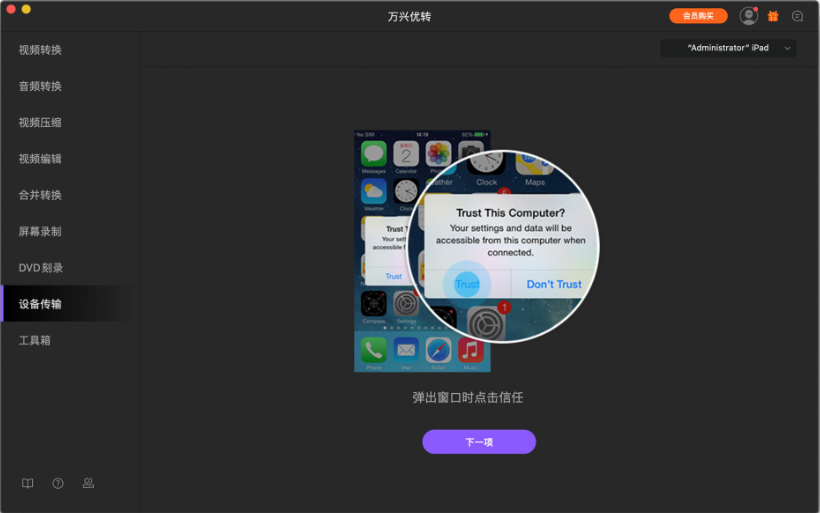Open the user account avatar icon
The height and width of the screenshot is (513, 820).
tap(748, 16)
